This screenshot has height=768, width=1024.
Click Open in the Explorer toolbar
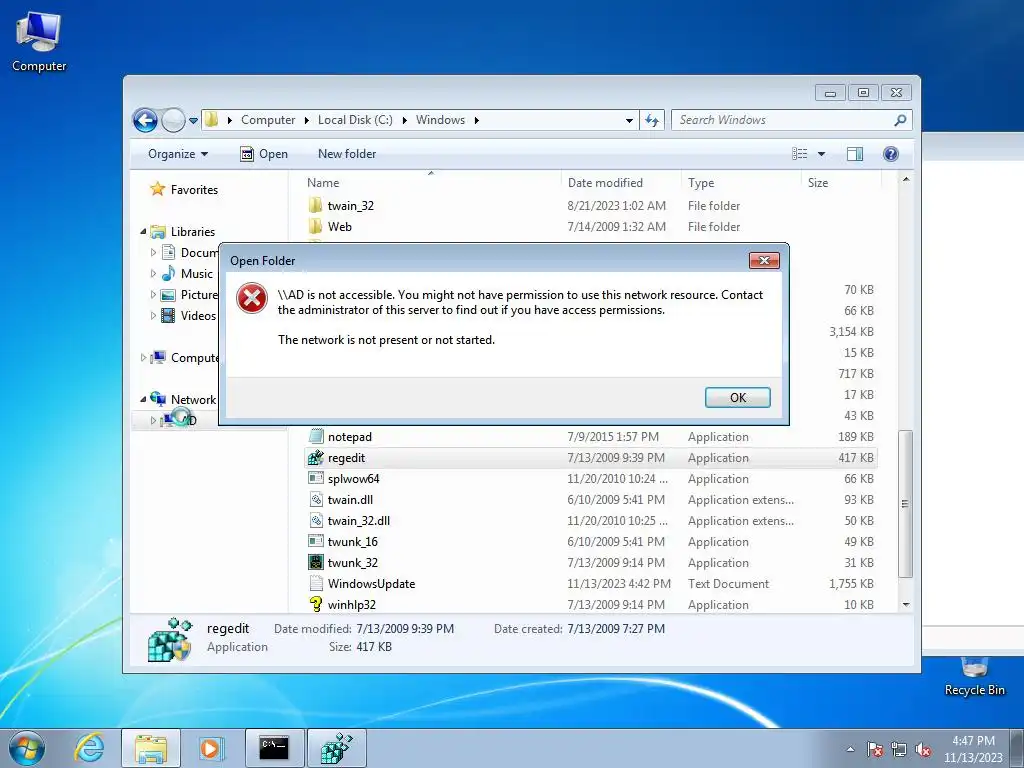[x=264, y=154]
